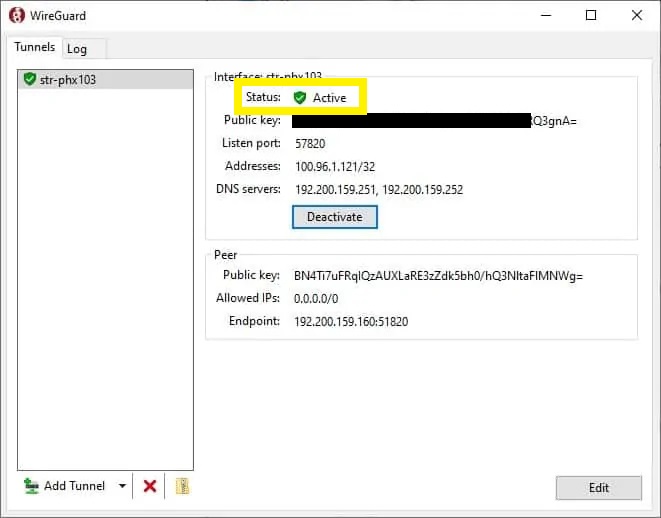Maximize the WireGuard window
This screenshot has height=518, width=661.
(591, 16)
